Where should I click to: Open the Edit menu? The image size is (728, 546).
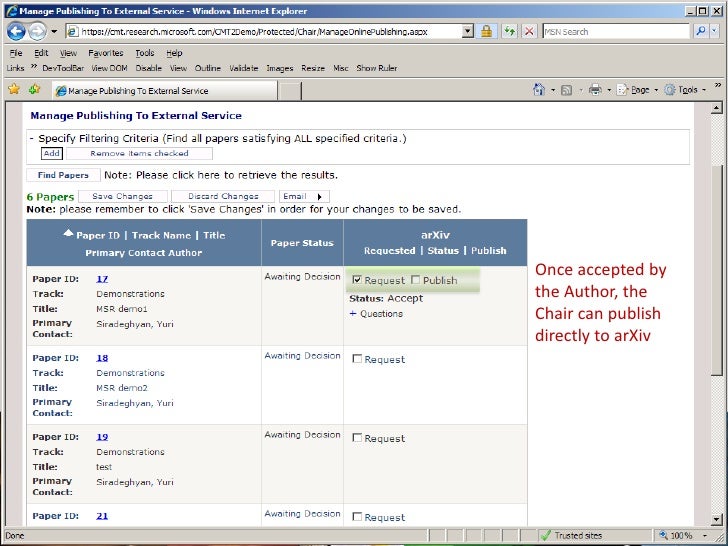41,53
